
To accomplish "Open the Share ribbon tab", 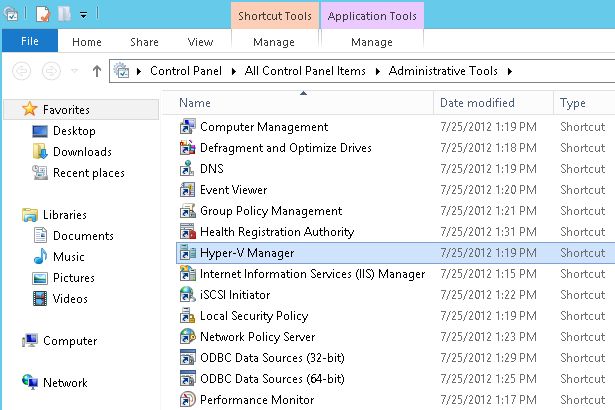I will pos(144,42).
